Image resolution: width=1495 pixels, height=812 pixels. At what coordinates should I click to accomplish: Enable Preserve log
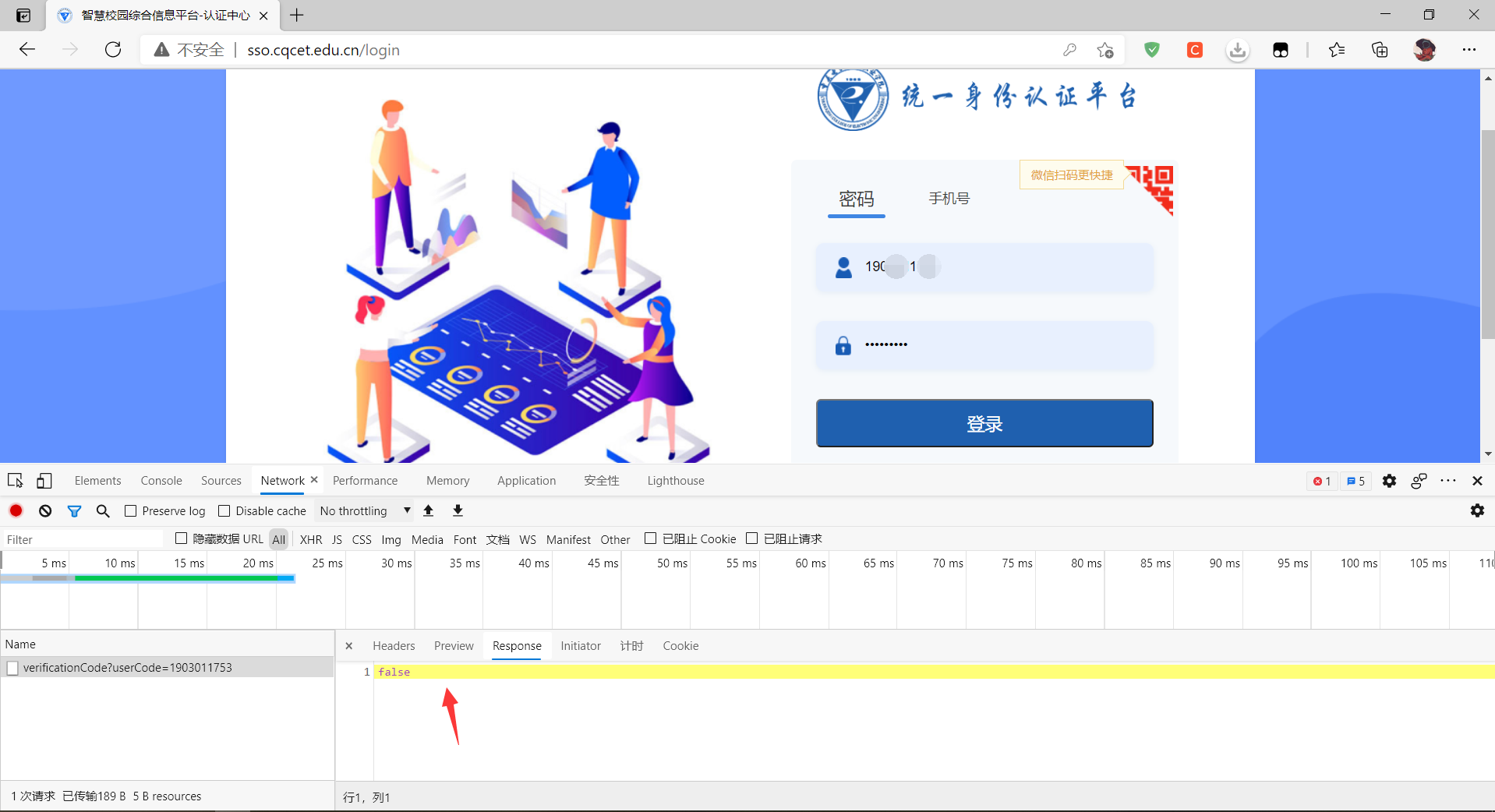point(130,510)
